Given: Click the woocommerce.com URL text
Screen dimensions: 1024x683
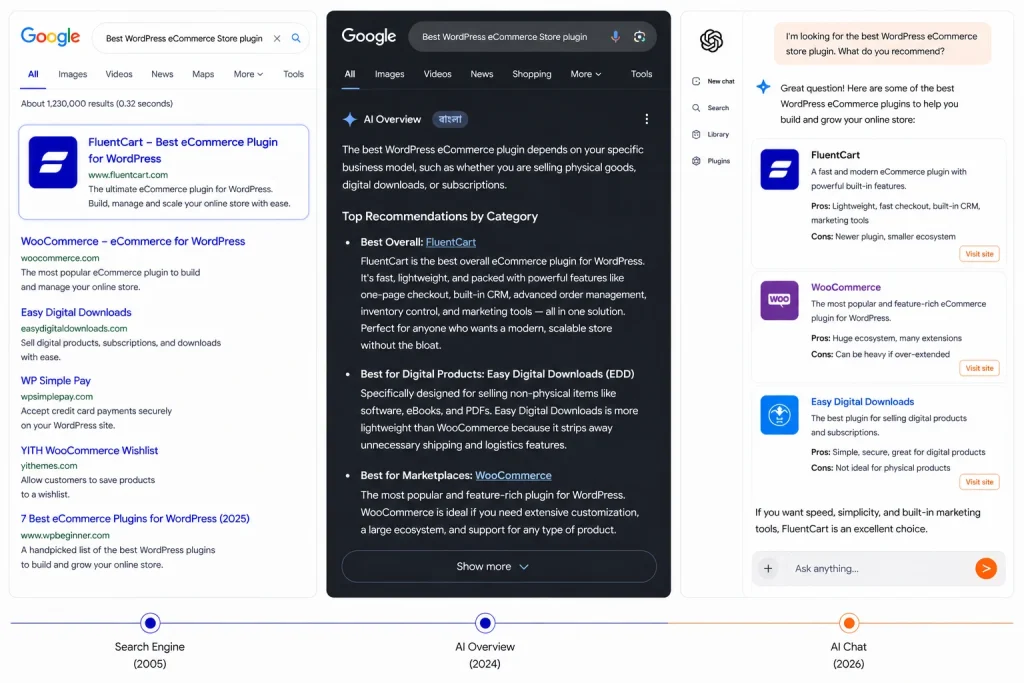Looking at the screenshot, I should click(x=59, y=258).
